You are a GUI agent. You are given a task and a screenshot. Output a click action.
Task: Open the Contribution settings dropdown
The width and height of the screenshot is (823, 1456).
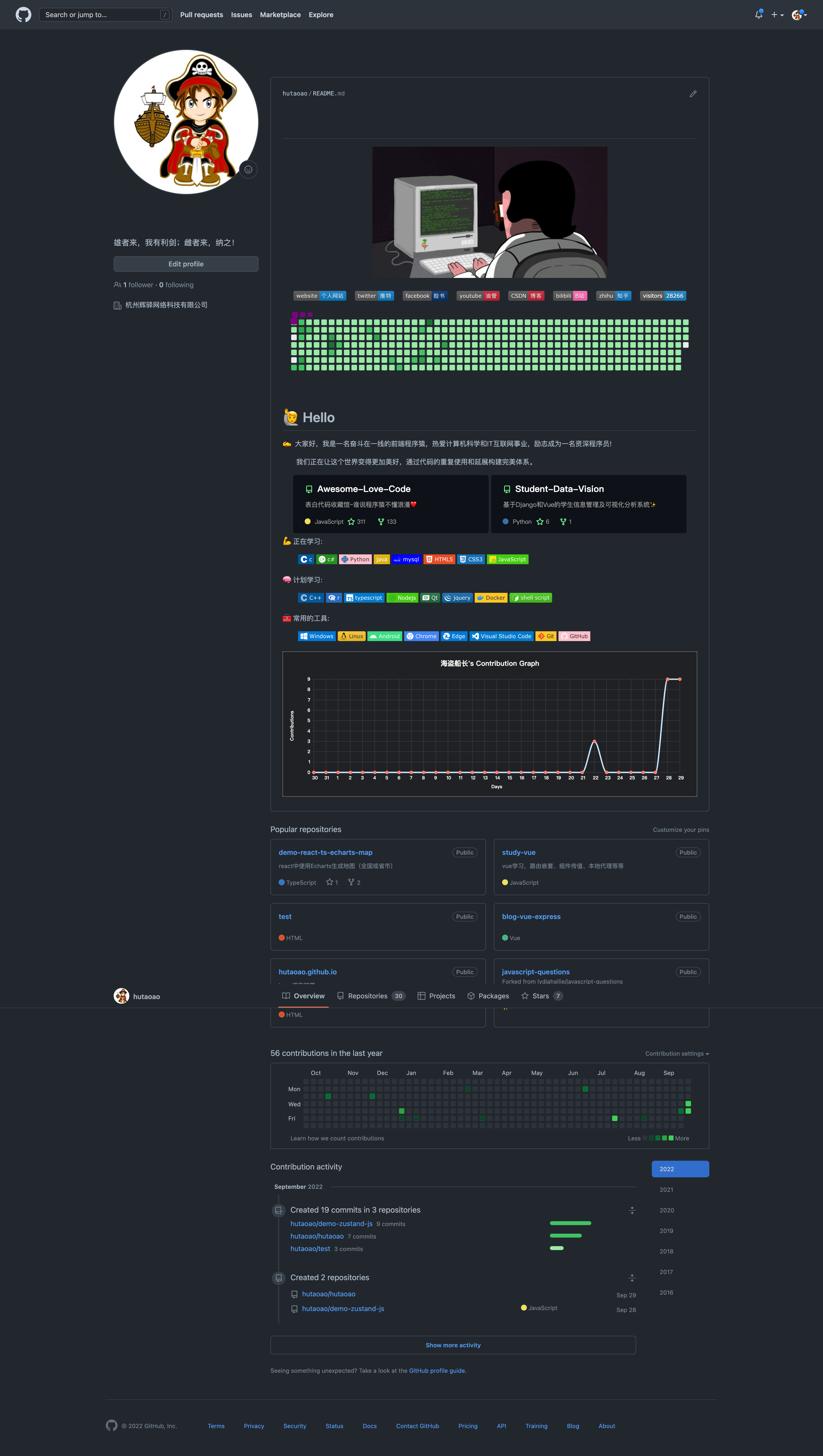pyautogui.click(x=677, y=1054)
